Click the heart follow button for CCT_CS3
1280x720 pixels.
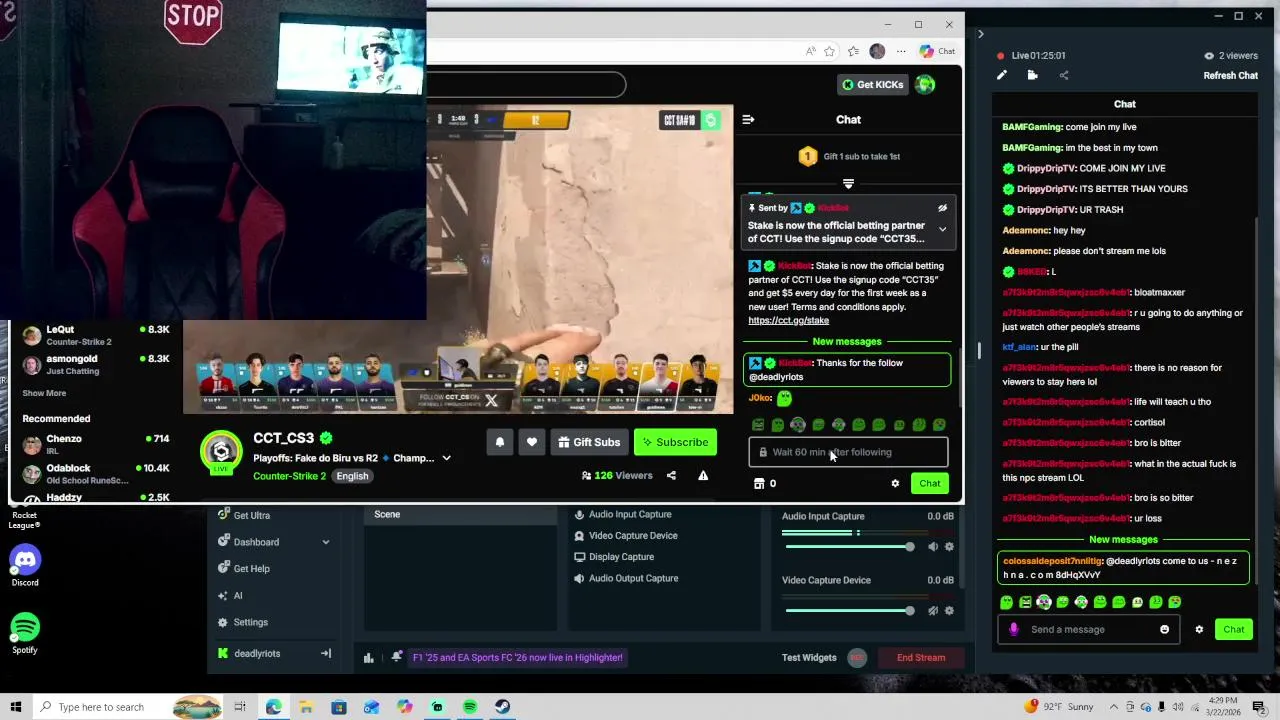532,442
